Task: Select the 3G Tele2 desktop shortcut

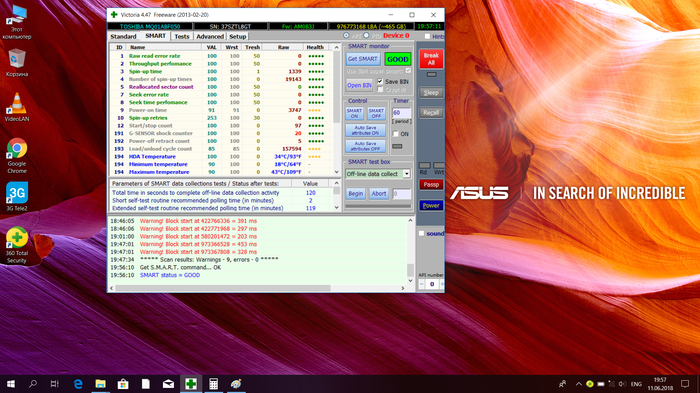Action: pyautogui.click(x=17, y=196)
